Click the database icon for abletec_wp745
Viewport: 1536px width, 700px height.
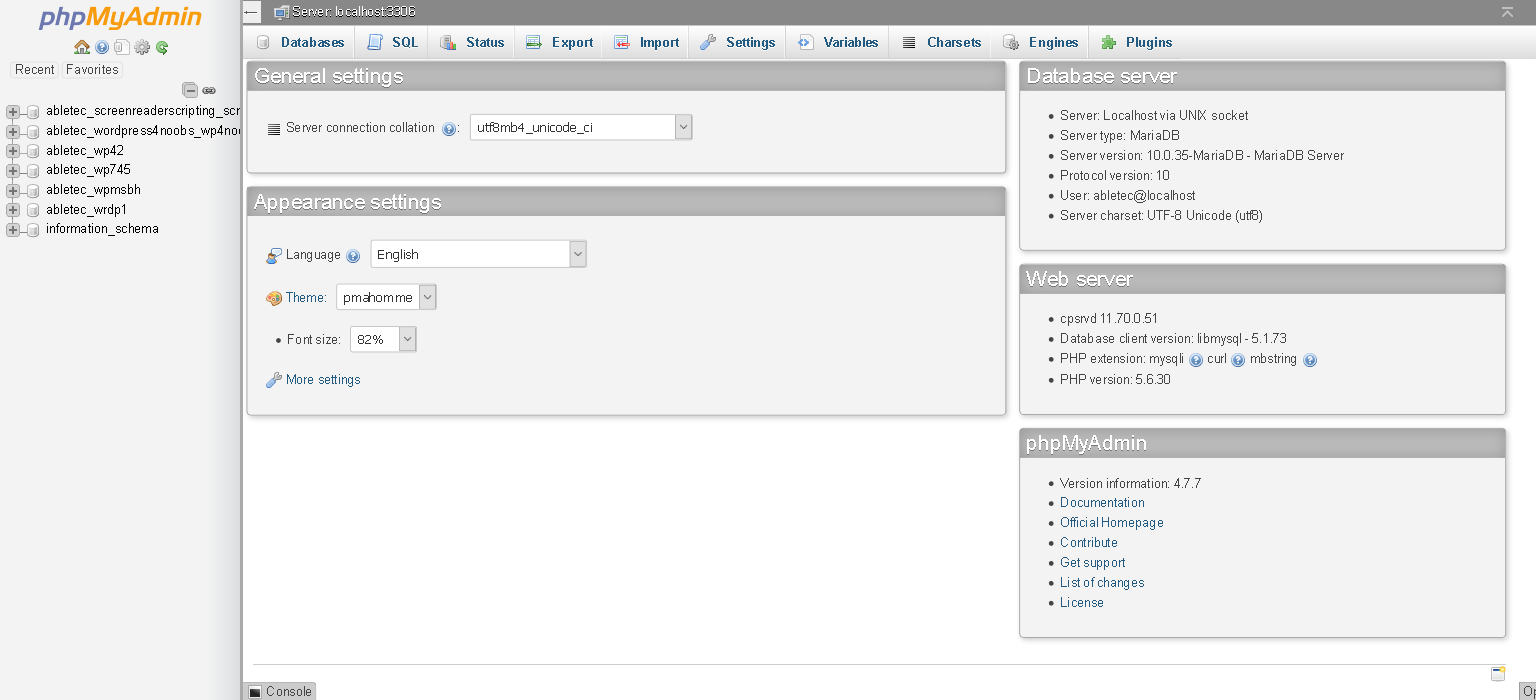click(33, 171)
